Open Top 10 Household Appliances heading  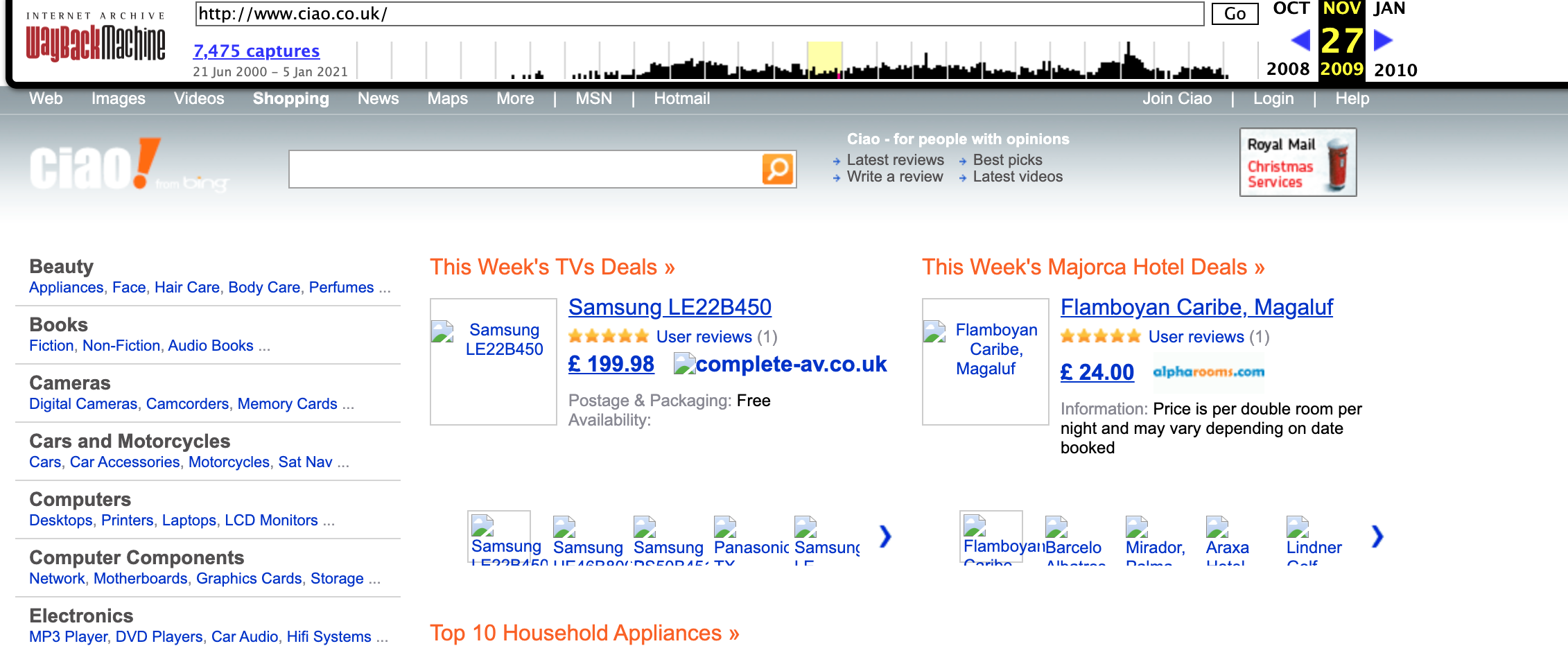pyautogui.click(x=584, y=633)
